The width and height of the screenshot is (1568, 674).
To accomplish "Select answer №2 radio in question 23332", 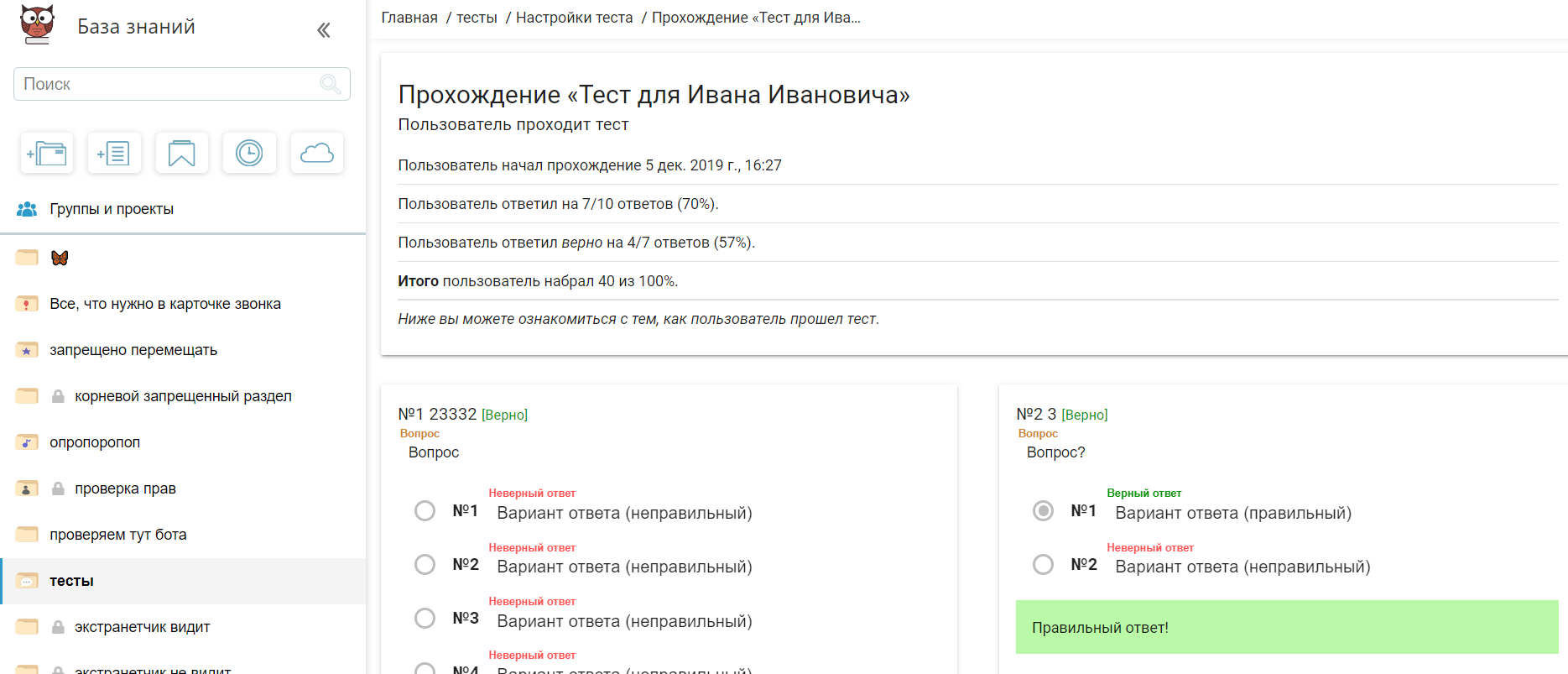I will [x=425, y=564].
